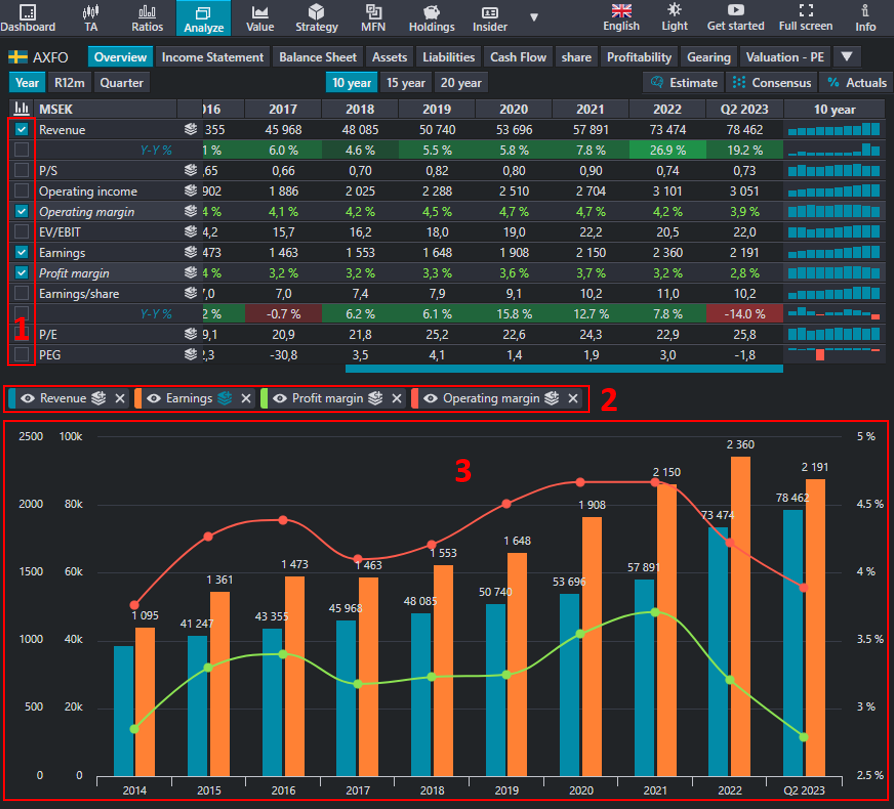The image size is (894, 809).
Task: Open the Cash Flow tab
Action: pyautogui.click(x=518, y=57)
